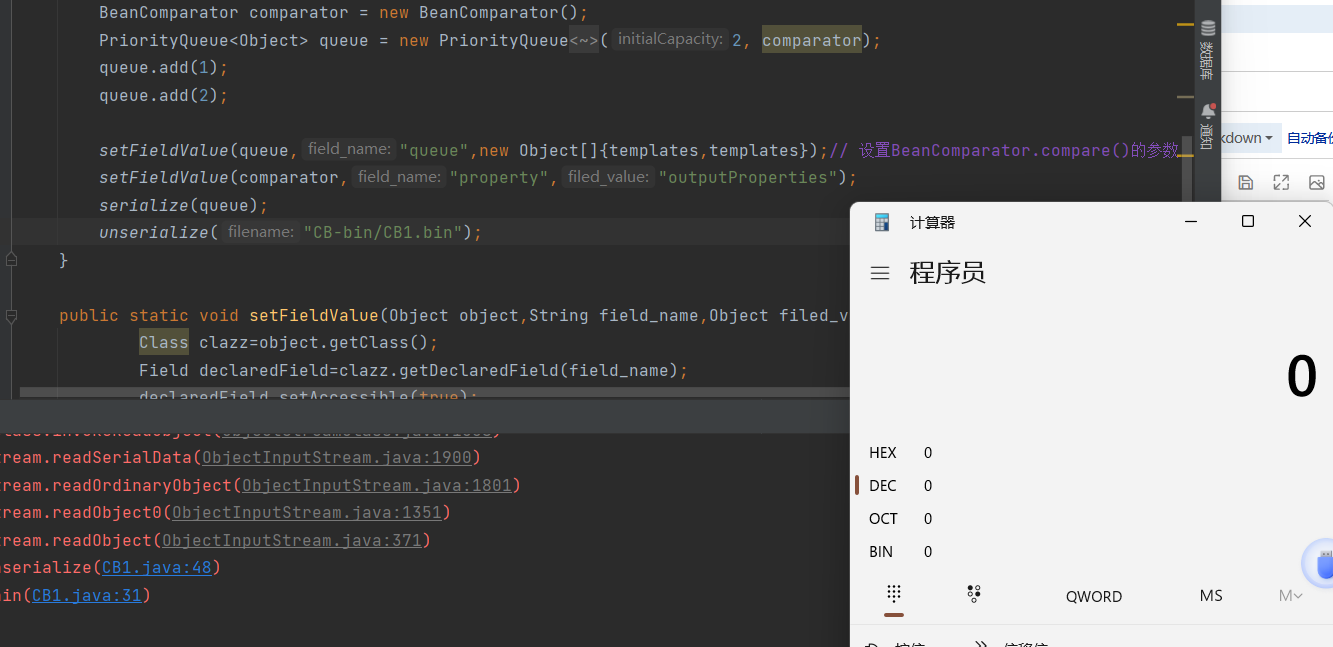Select HEX radix in Calculator
Screen dimensions: 1333x647
pos(883,452)
